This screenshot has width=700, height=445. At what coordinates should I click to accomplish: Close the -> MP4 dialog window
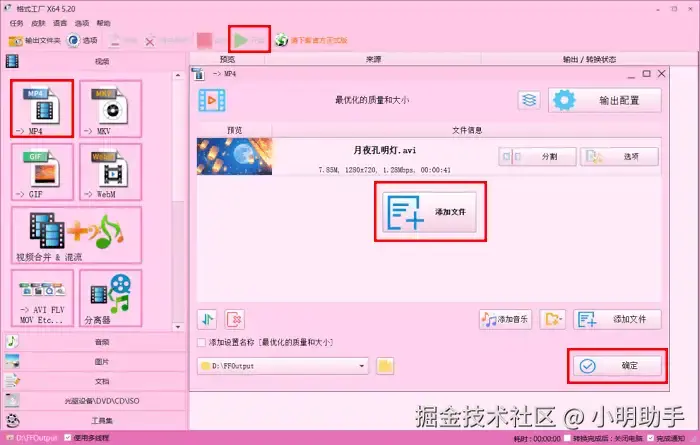click(x=662, y=74)
